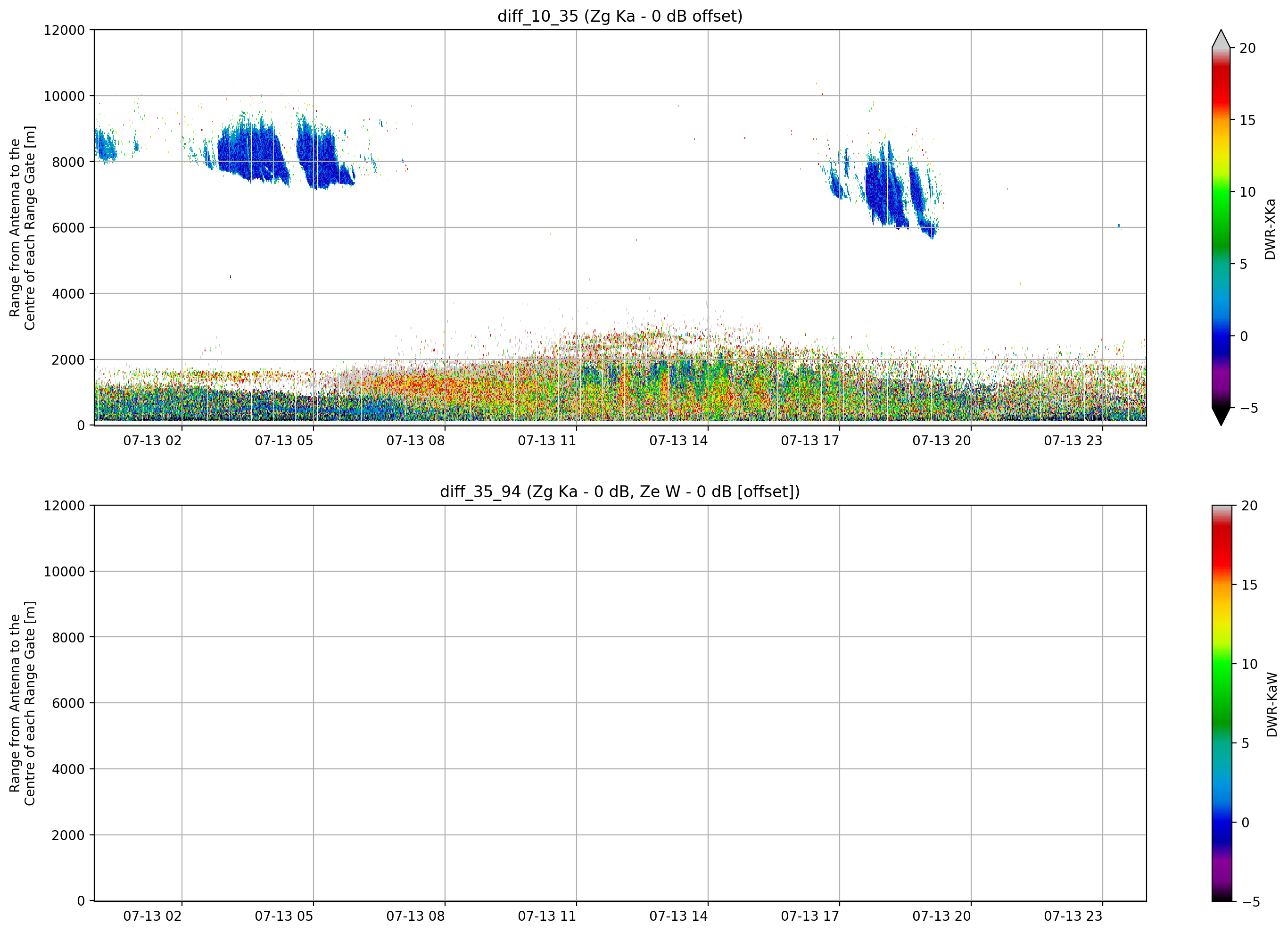Click the top plot's 07-13 14 tick label
This screenshot has width=1288, height=933.
(678, 441)
